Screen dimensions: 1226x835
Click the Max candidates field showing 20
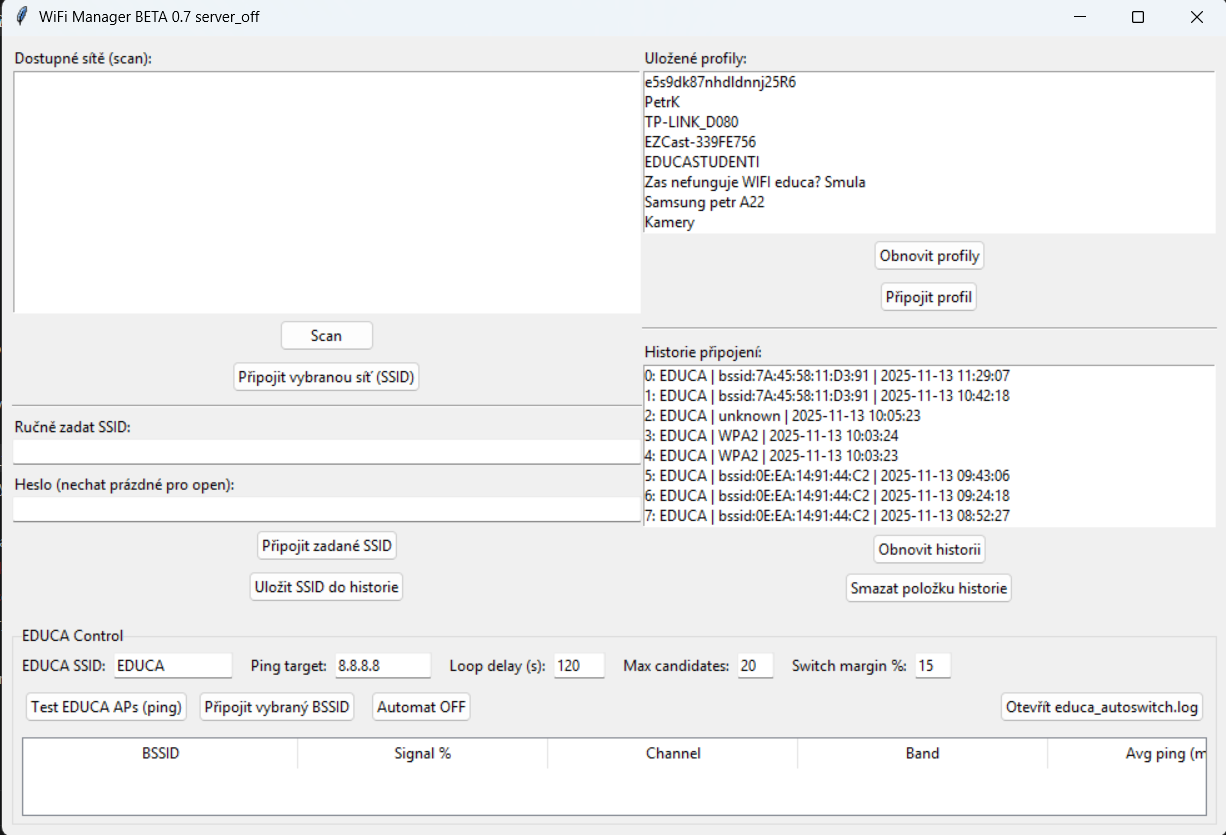[756, 665]
